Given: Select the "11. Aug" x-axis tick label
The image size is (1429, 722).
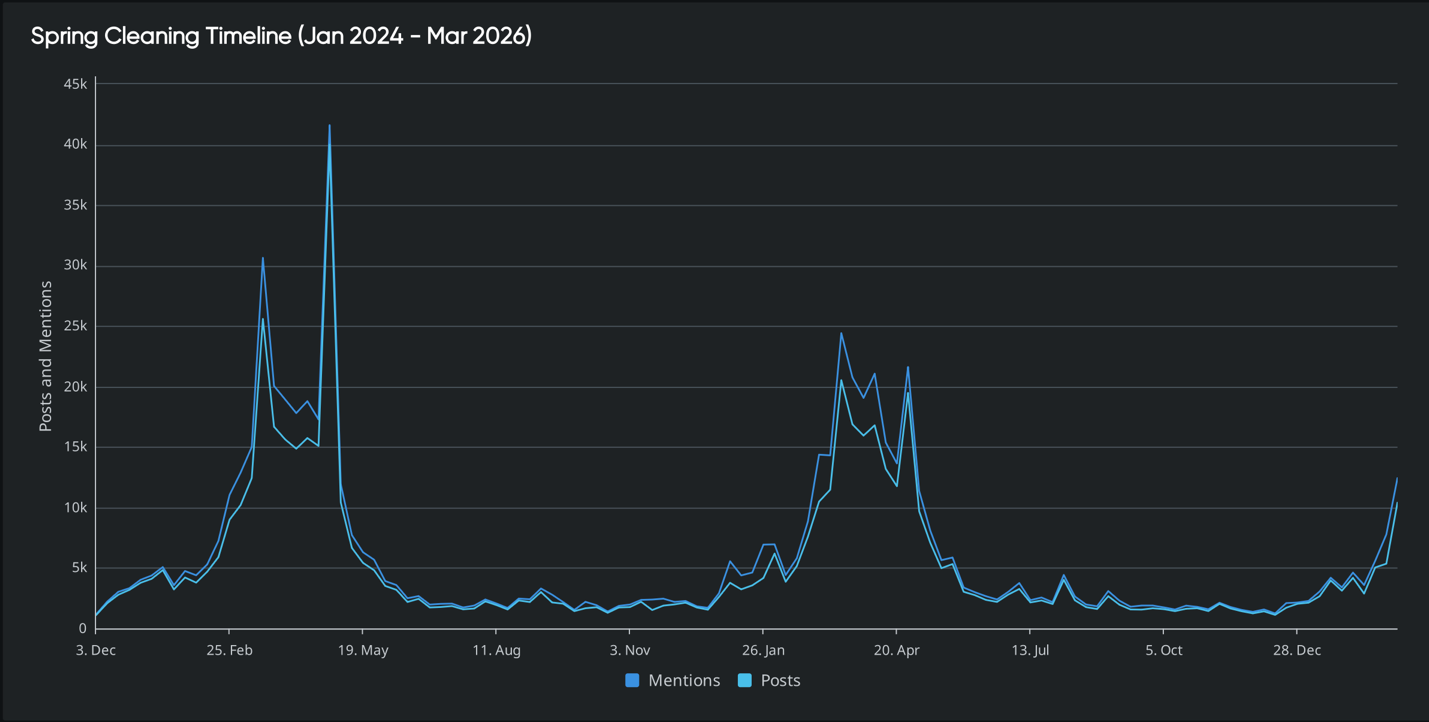Looking at the screenshot, I should 496,650.
